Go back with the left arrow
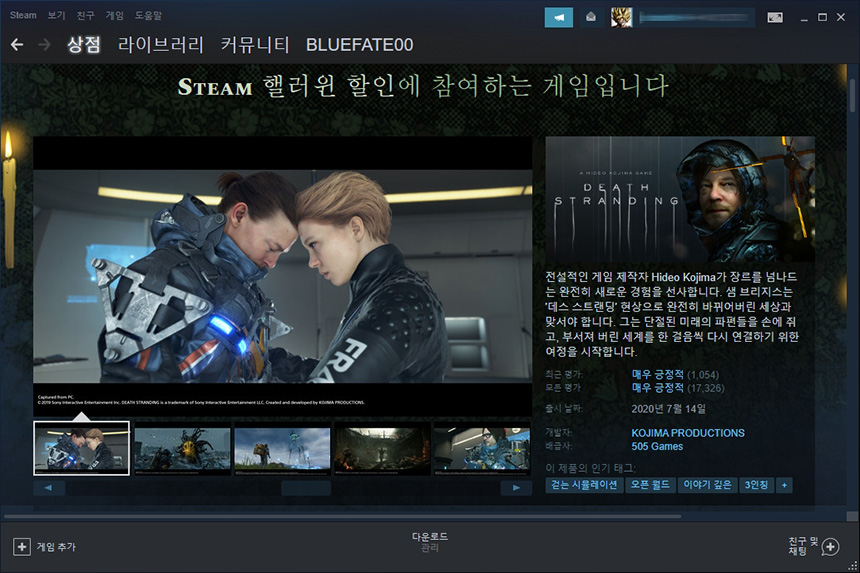The image size is (860, 573). 17,44
